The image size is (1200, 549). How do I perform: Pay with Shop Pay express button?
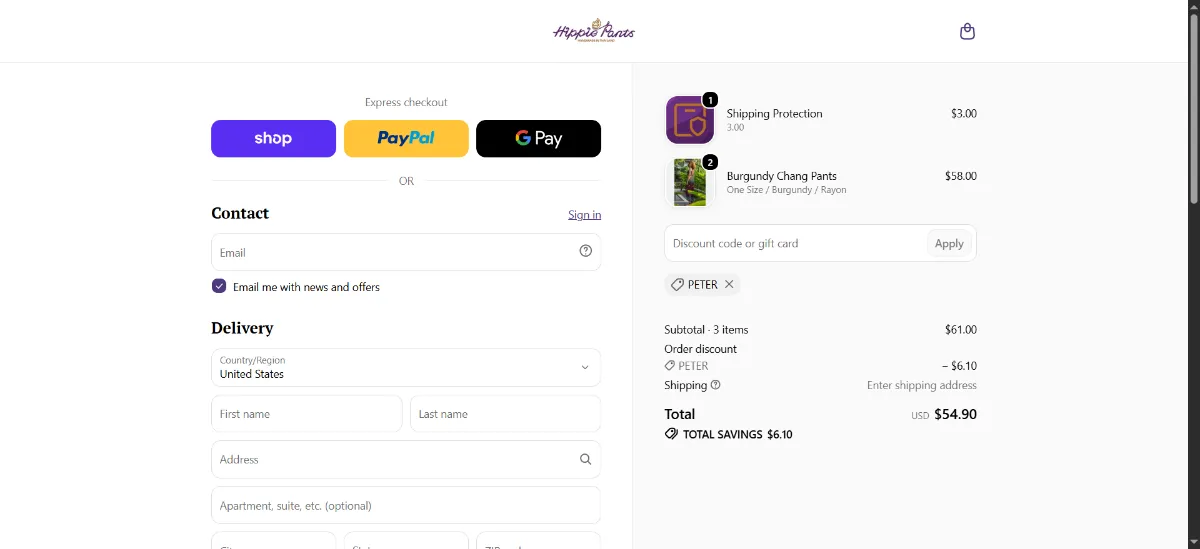click(x=273, y=139)
